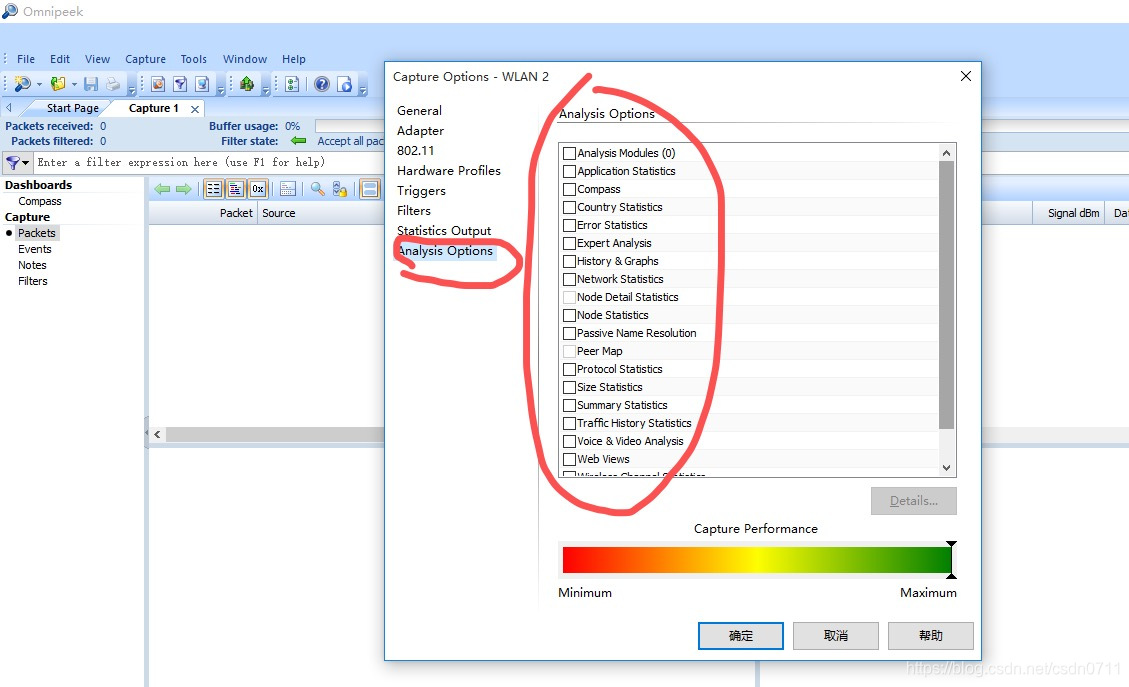The height and width of the screenshot is (687, 1129).
Task: Open the Capture menu
Action: pos(145,59)
